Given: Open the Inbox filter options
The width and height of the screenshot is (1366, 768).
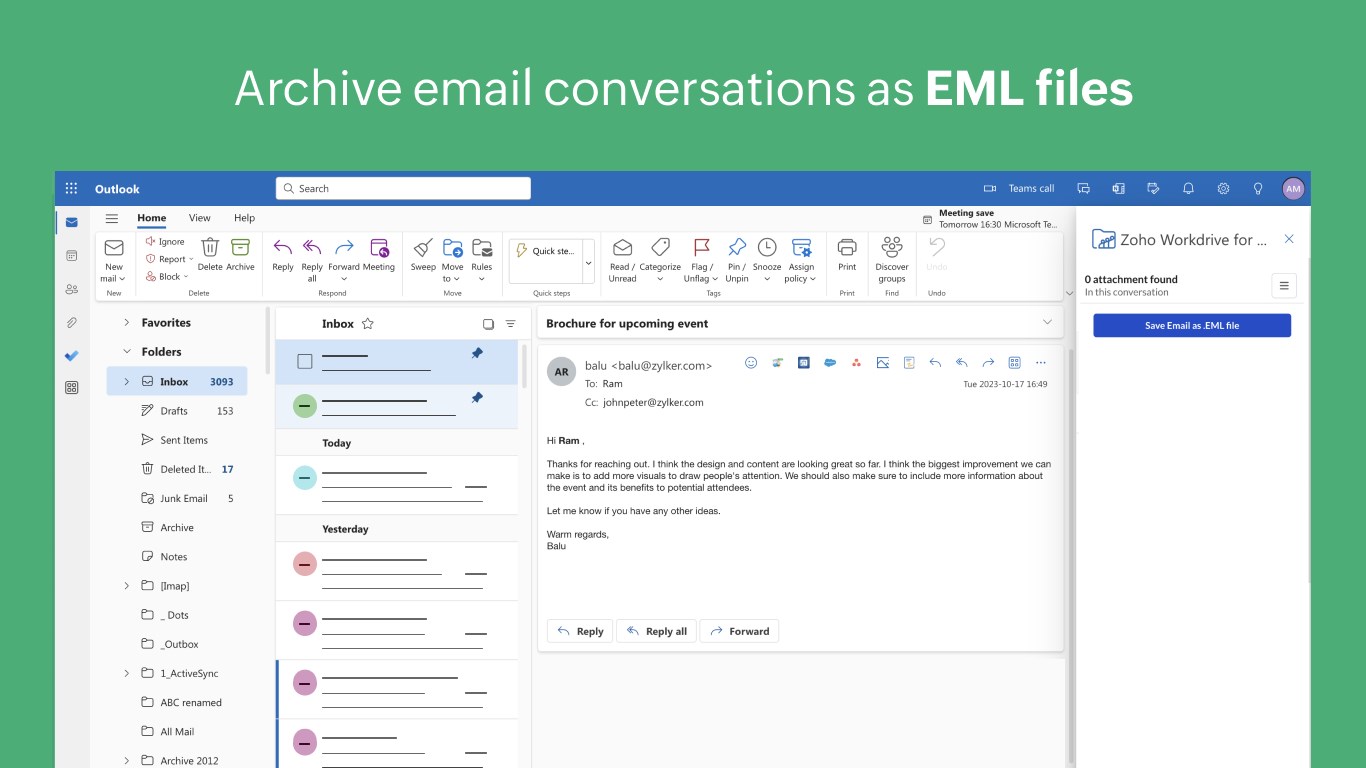Looking at the screenshot, I should (511, 324).
